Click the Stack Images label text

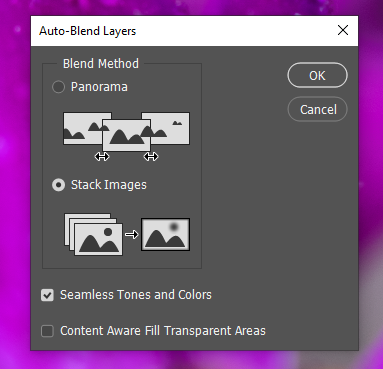(109, 185)
